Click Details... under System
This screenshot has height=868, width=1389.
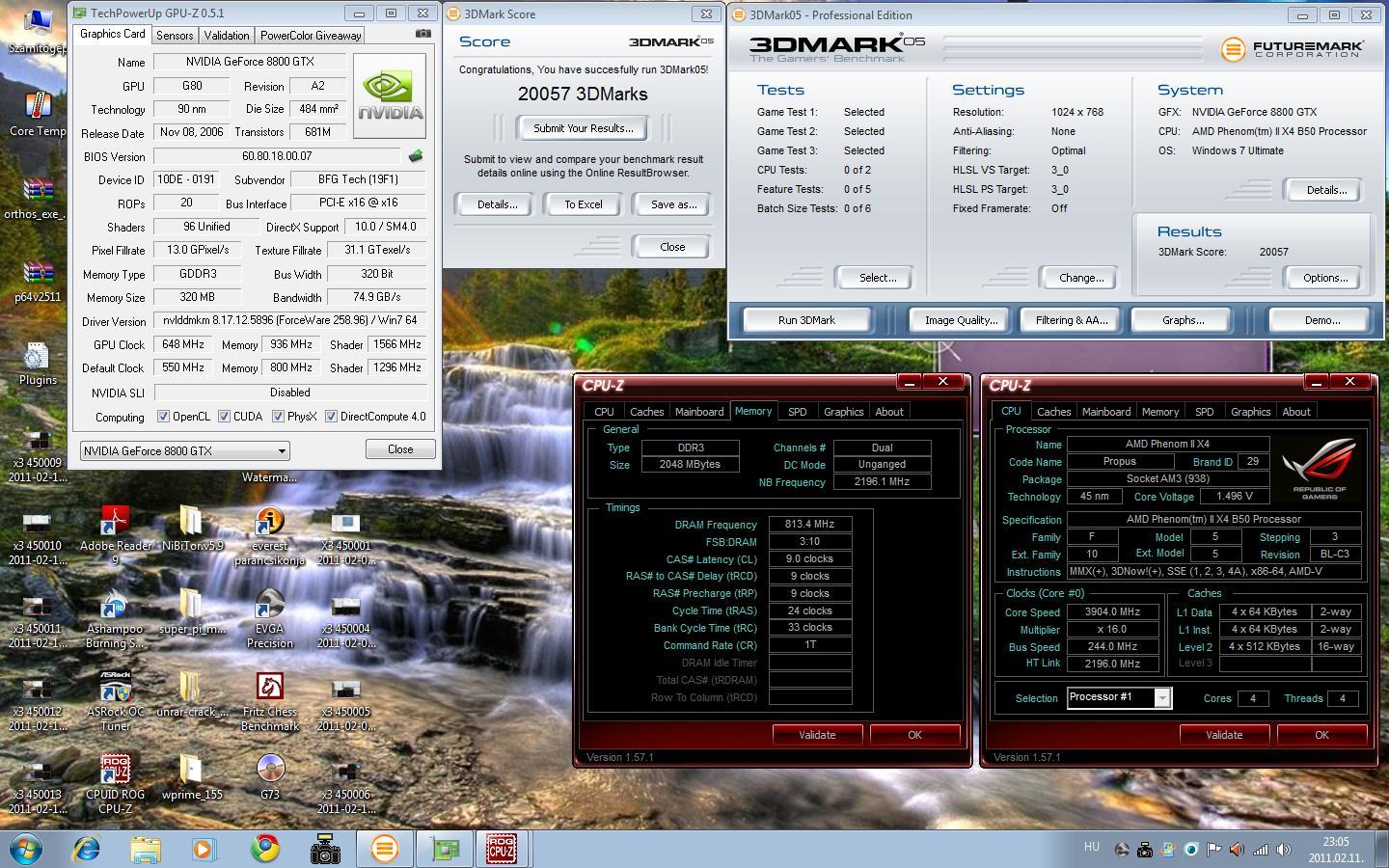(1325, 190)
